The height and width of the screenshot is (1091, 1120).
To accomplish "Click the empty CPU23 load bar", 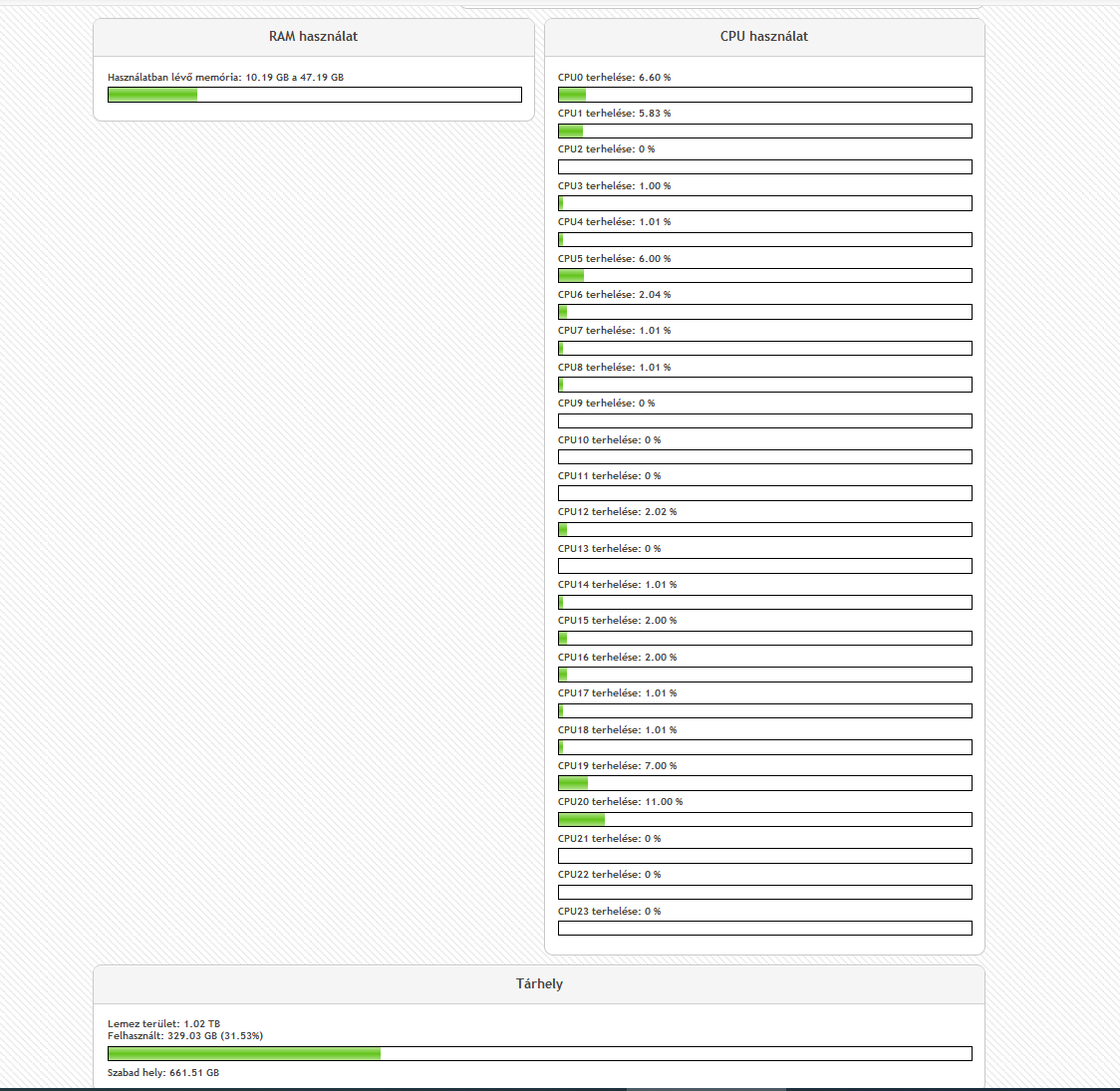I will pyautogui.click(x=765, y=929).
